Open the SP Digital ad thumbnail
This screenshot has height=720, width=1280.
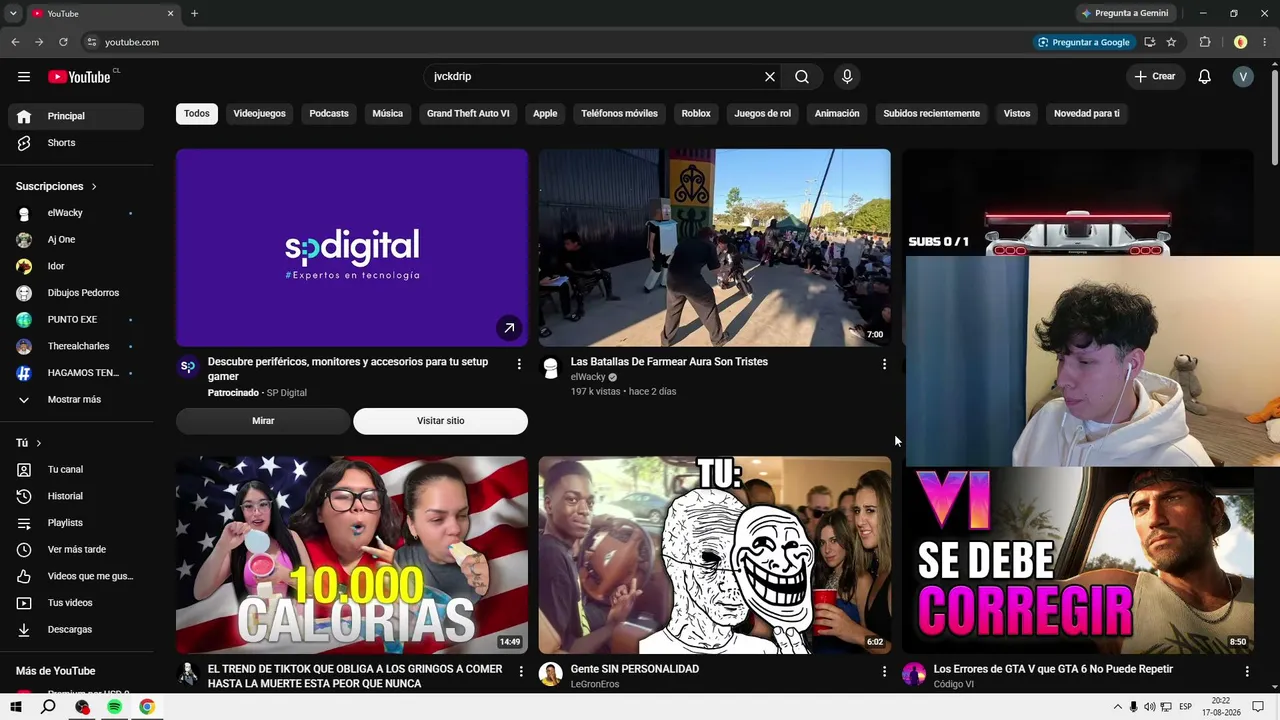point(352,248)
